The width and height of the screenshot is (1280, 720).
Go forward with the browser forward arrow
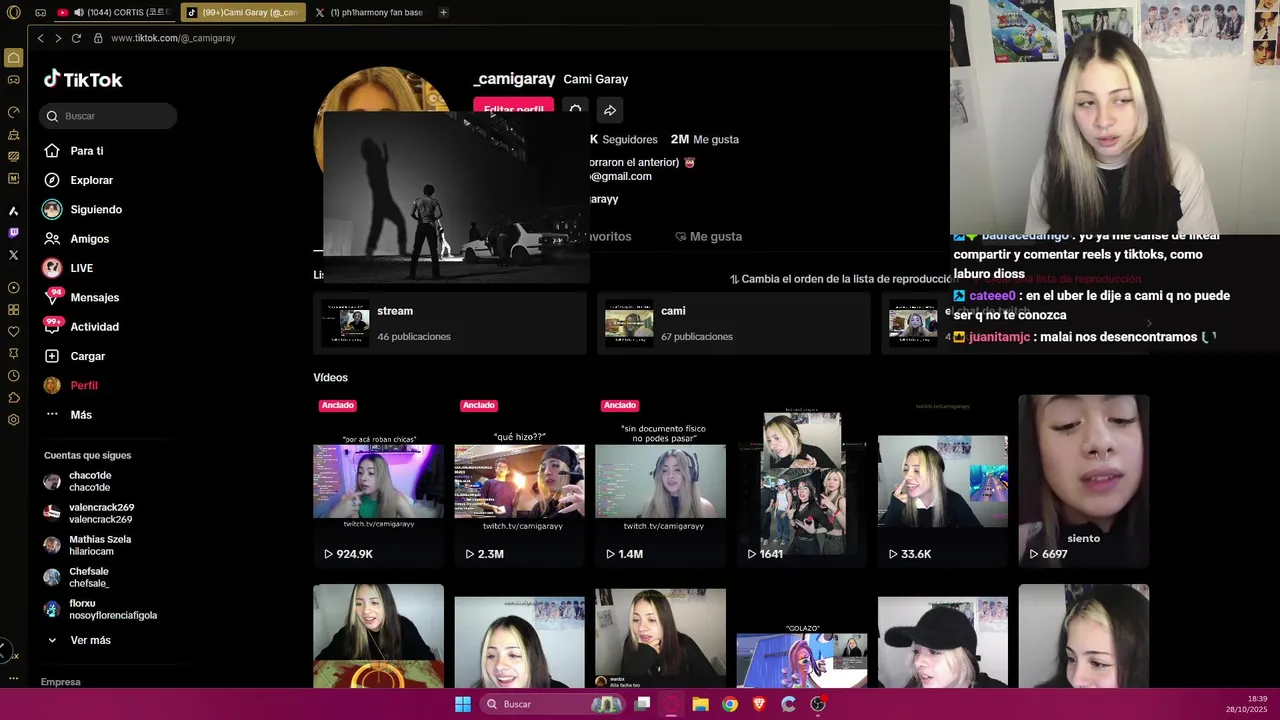(x=58, y=38)
